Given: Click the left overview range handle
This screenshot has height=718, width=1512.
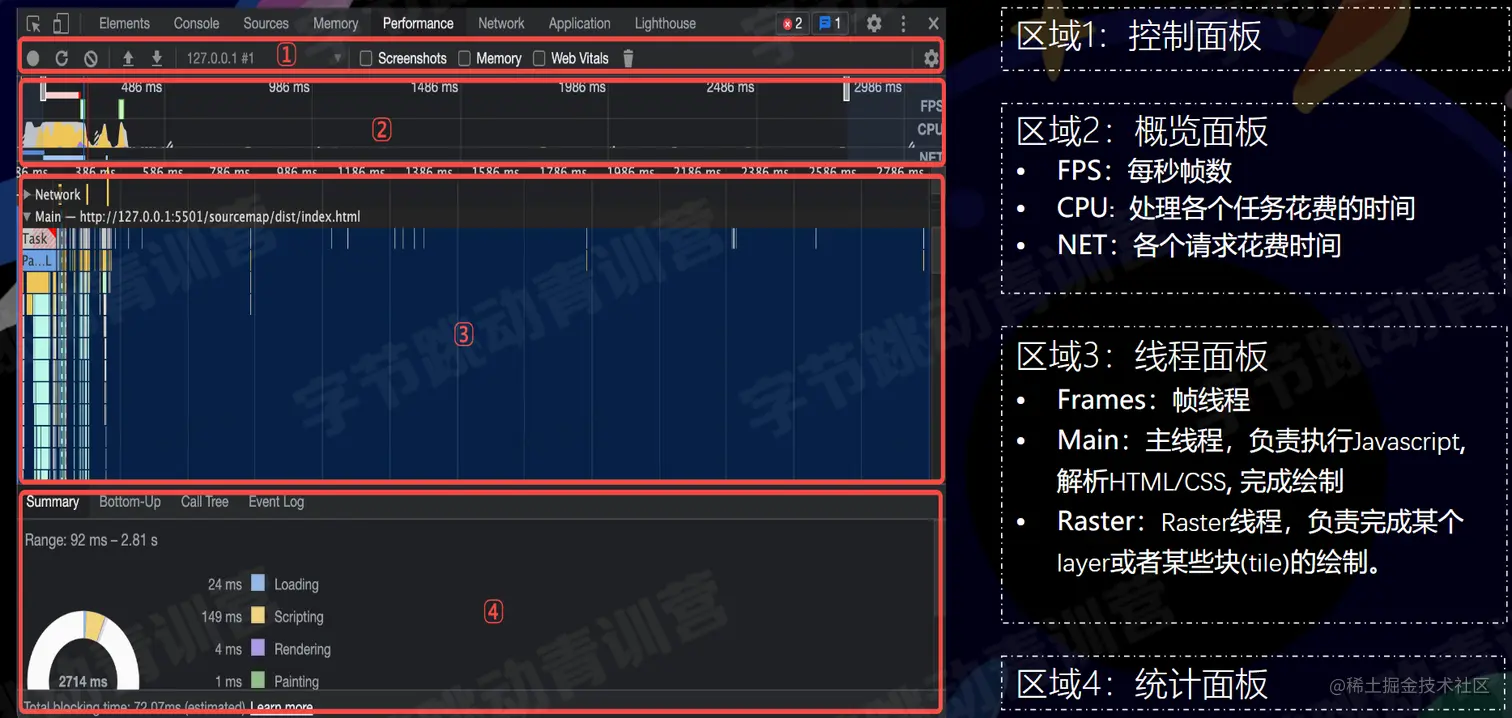Looking at the screenshot, I should 43,91.
